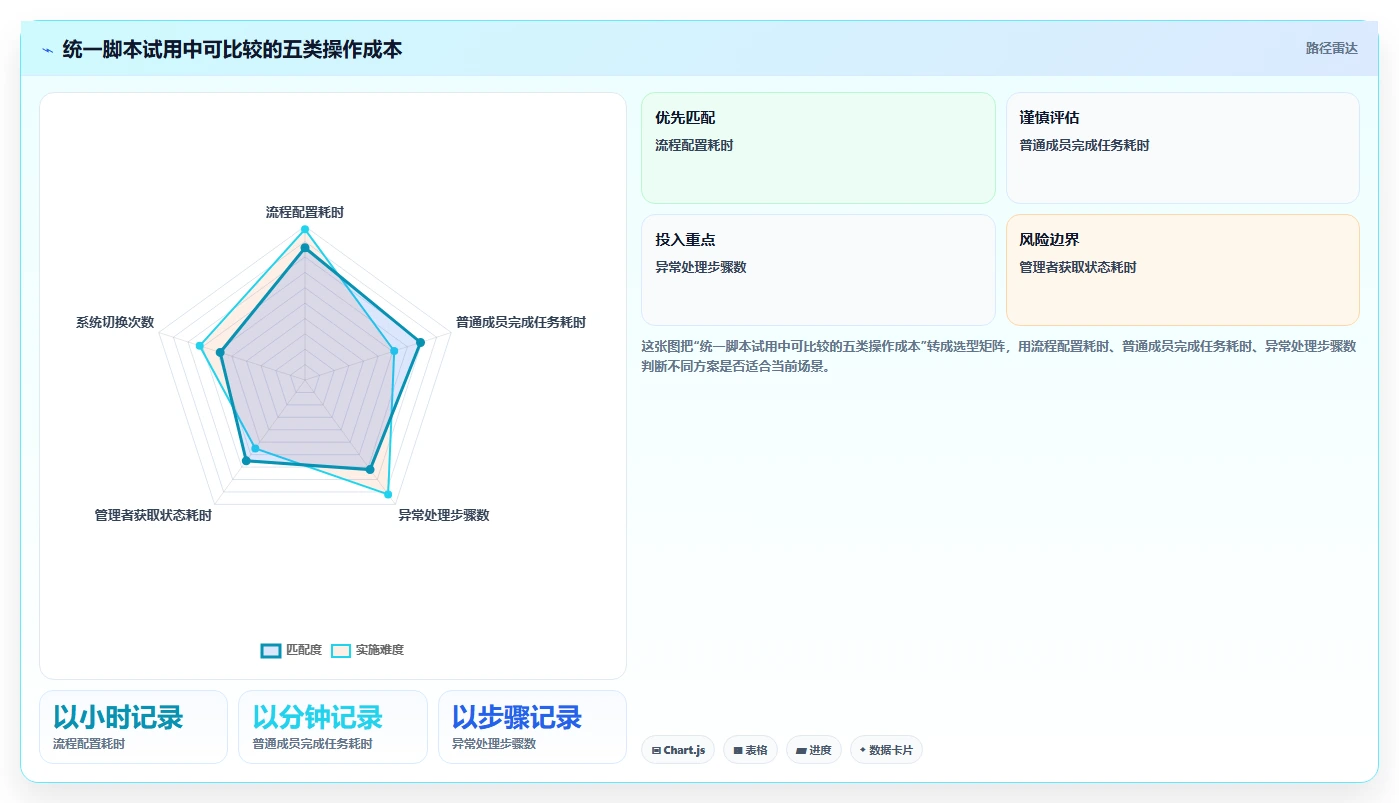This screenshot has width=1399, height=803.
Task: Click the 实施难度 point at 异常处理步骤数 vertex
Action: 388,495
